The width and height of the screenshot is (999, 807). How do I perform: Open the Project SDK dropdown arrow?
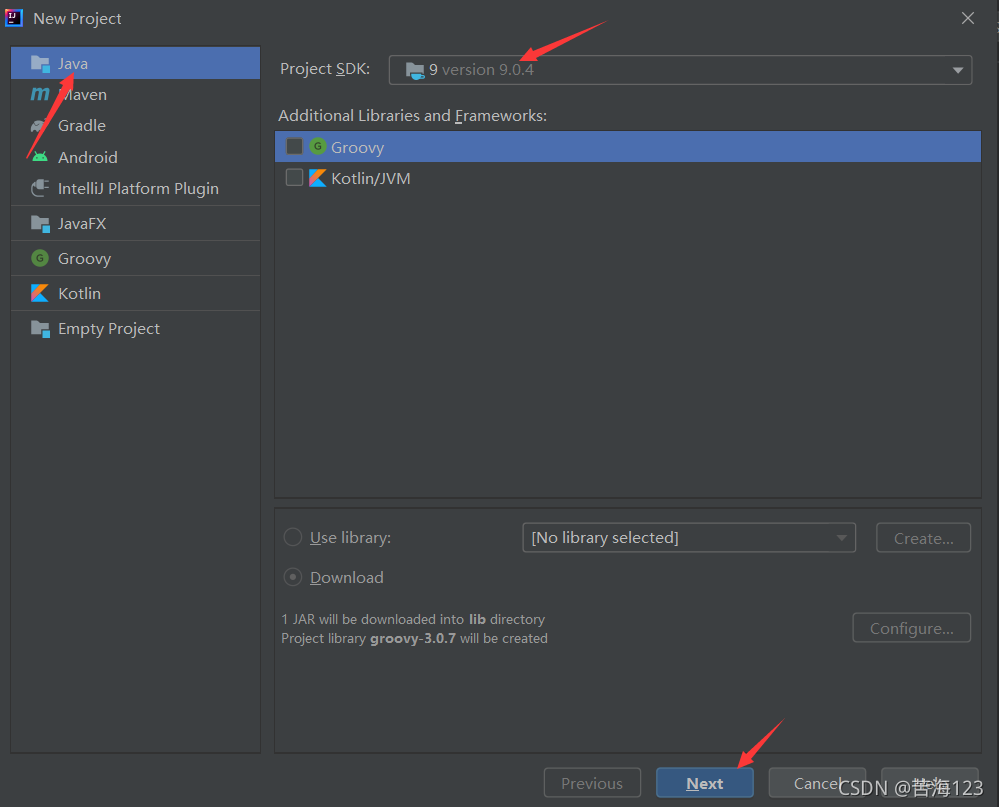click(x=958, y=70)
